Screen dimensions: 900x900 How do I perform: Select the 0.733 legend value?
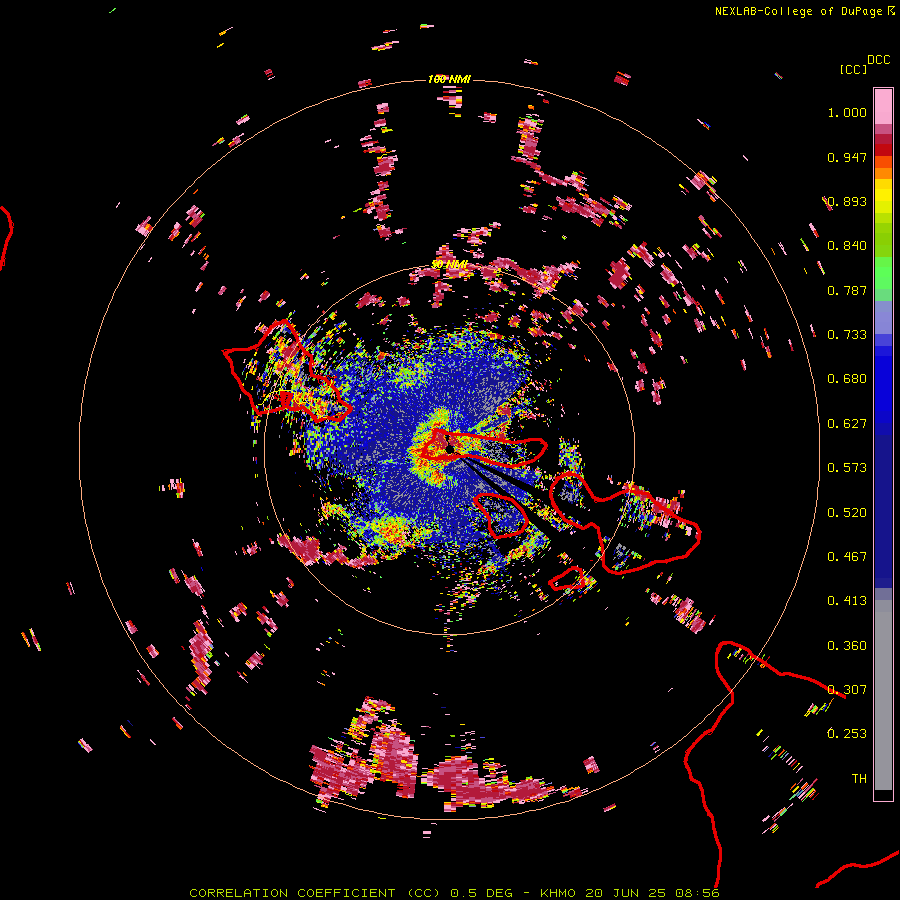click(x=847, y=335)
